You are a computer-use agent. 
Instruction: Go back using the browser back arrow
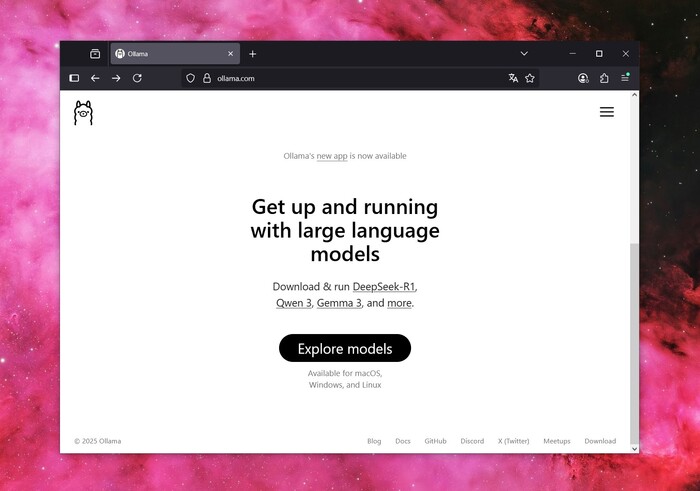click(95, 78)
